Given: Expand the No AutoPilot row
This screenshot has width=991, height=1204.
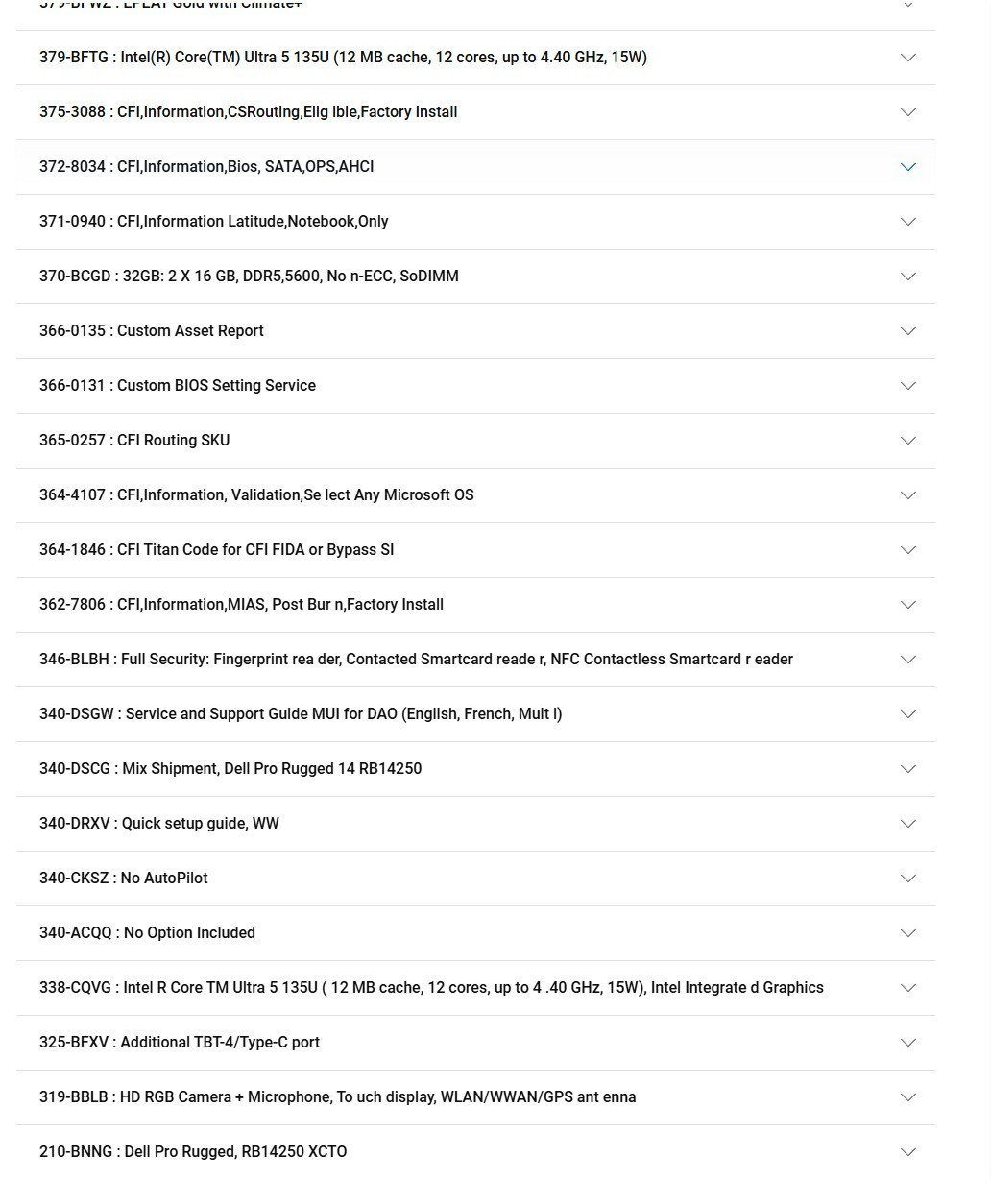Looking at the screenshot, I should [x=475, y=879].
